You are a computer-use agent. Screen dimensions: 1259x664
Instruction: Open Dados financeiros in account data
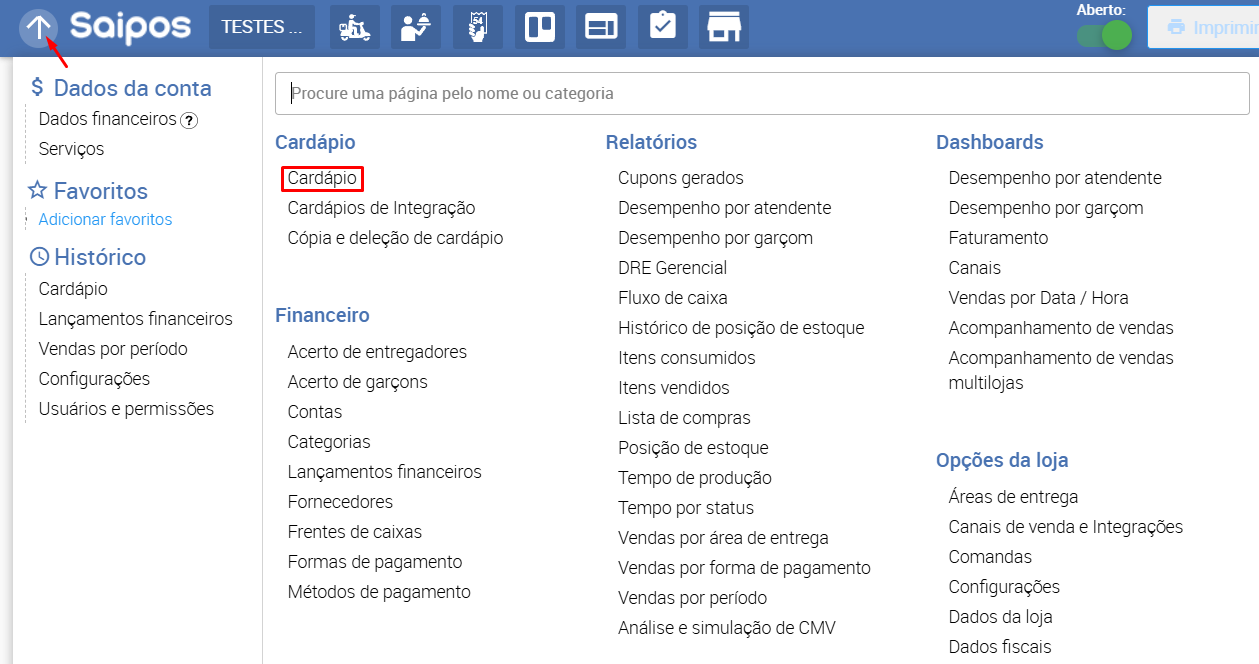(x=108, y=119)
